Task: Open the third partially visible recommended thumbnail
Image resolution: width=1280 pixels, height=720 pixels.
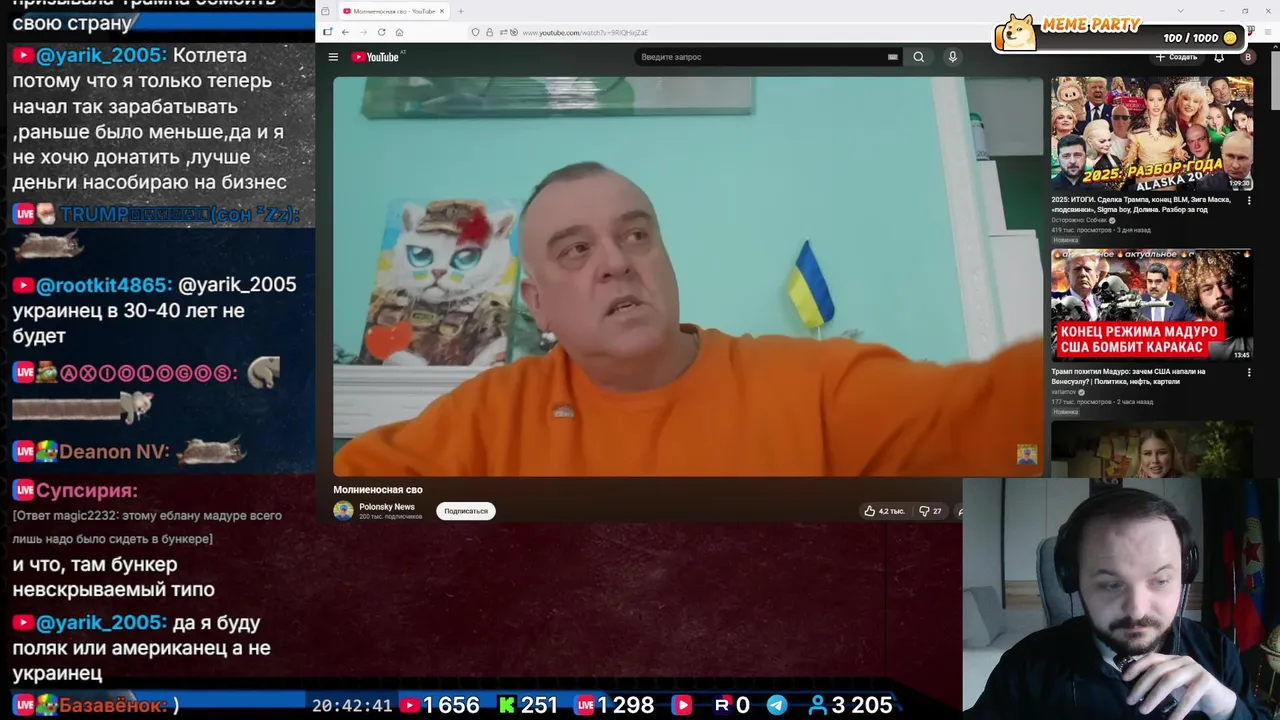Action: coord(1151,449)
